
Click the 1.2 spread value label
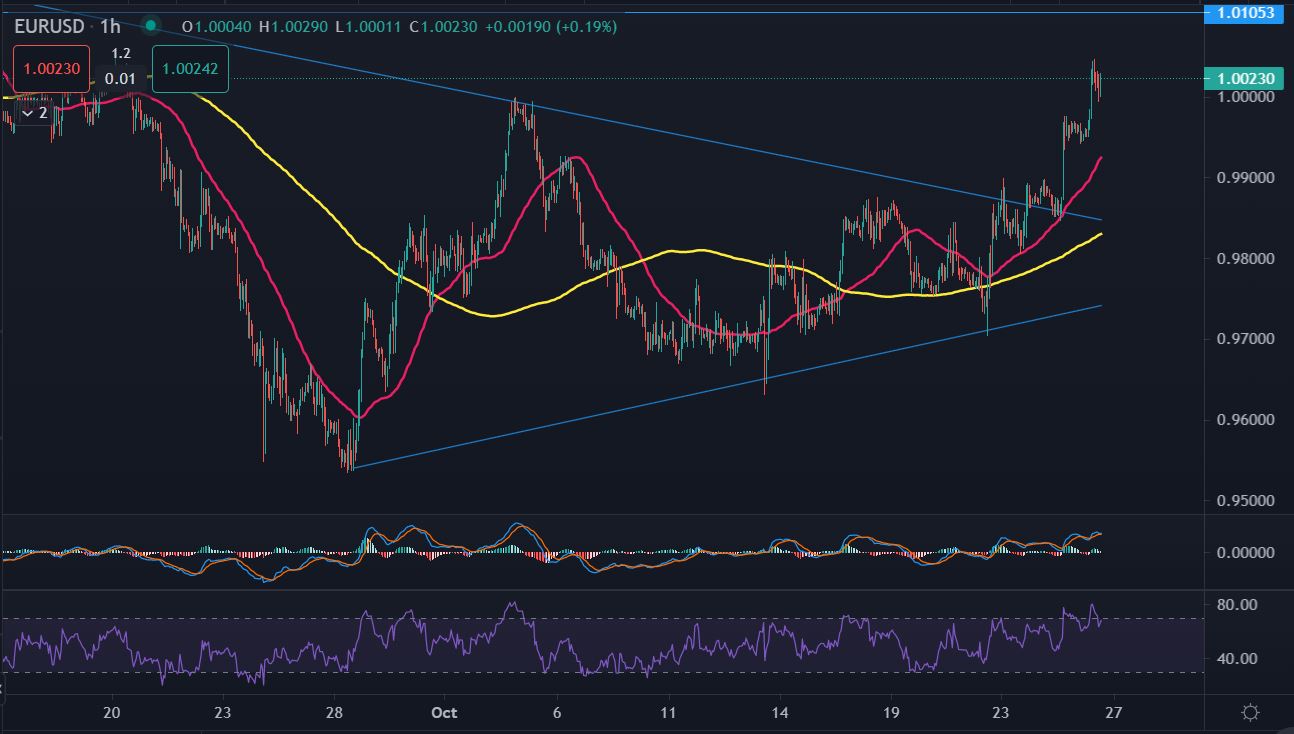coord(120,54)
